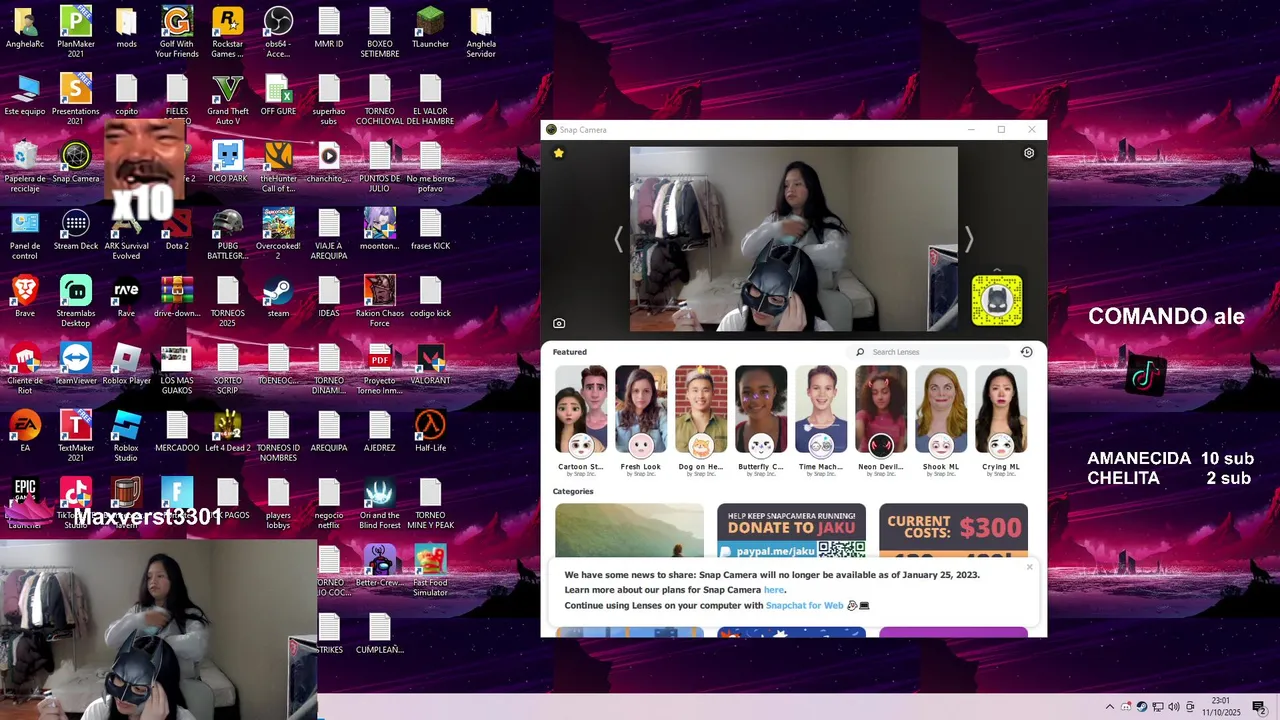Select the Rave desktop icon
The height and width of the screenshot is (720, 1280).
(x=126, y=296)
